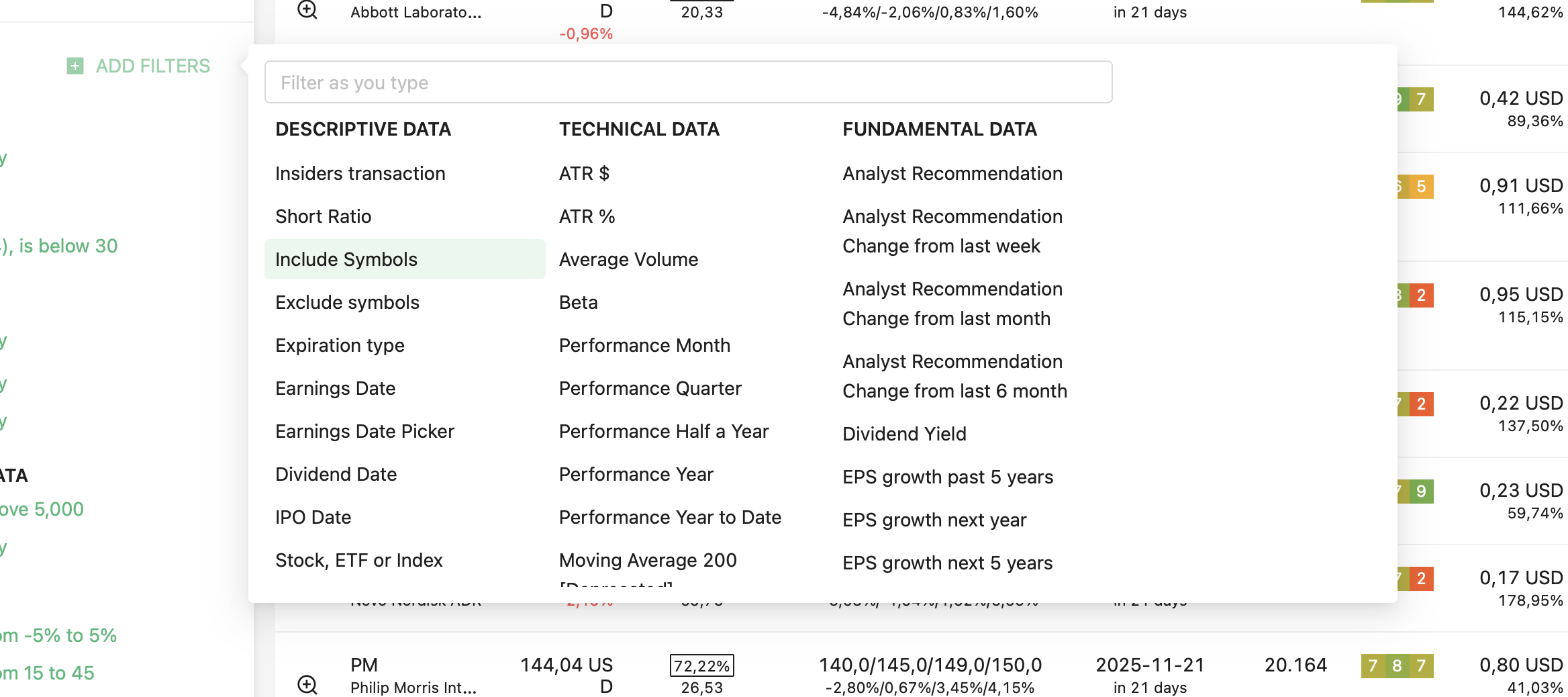1568x697 pixels.
Task: Select the Stock, ETF or Index filter
Action: [x=358, y=560]
